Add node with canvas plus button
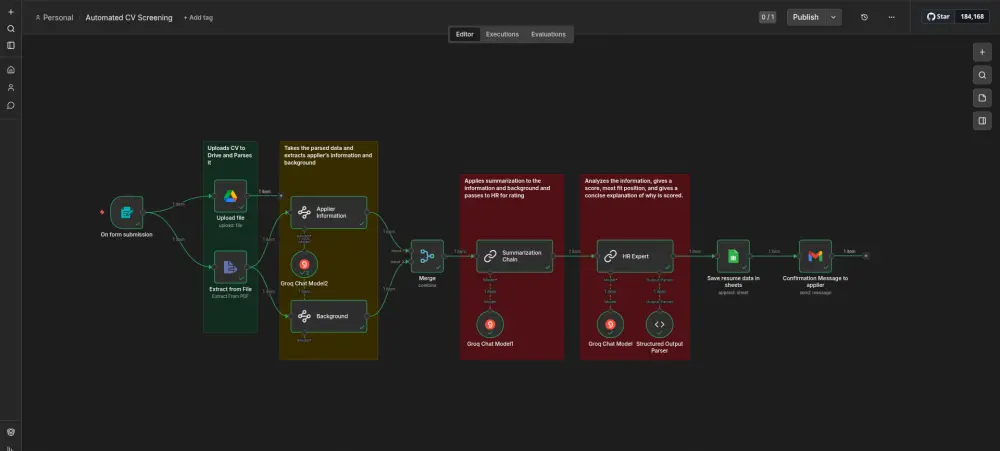The image size is (1000, 451). (982, 52)
